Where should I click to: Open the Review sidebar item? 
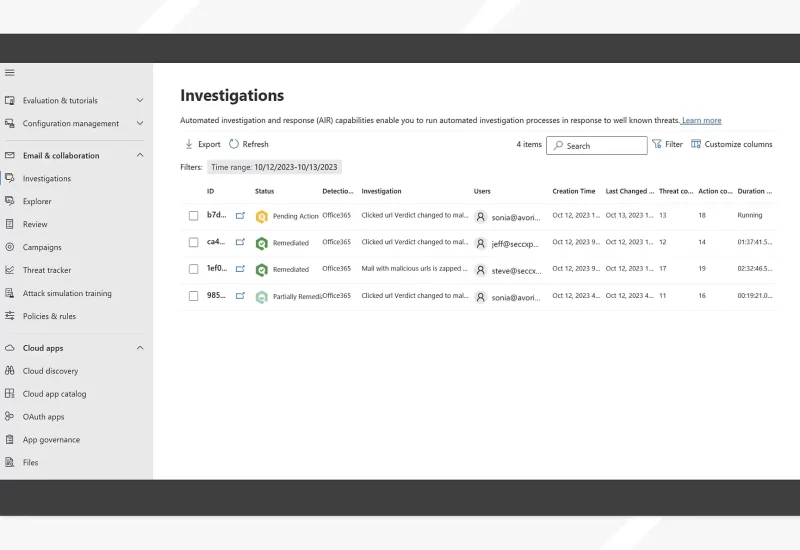(x=35, y=224)
